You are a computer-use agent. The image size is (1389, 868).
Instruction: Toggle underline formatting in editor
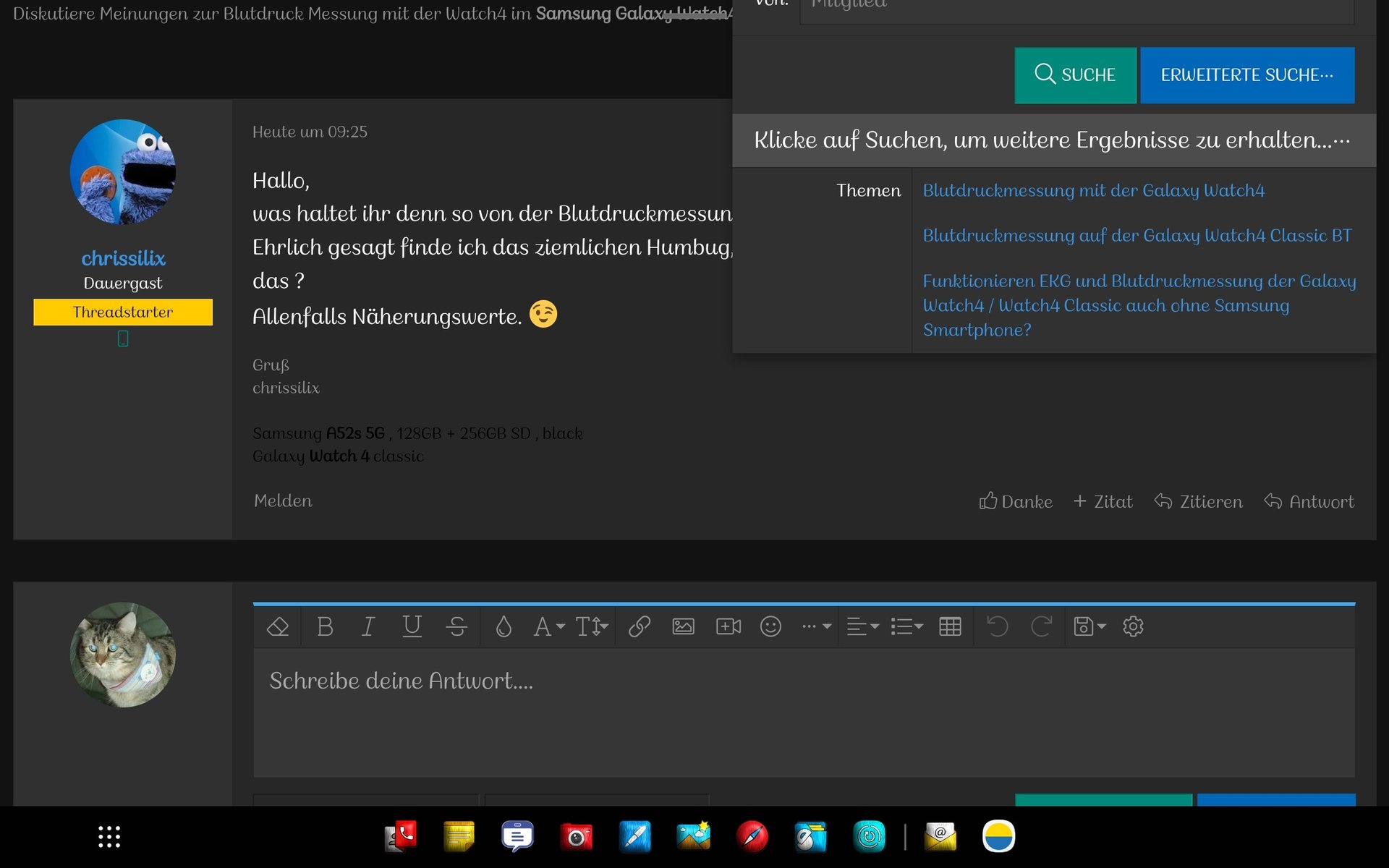pos(412,626)
